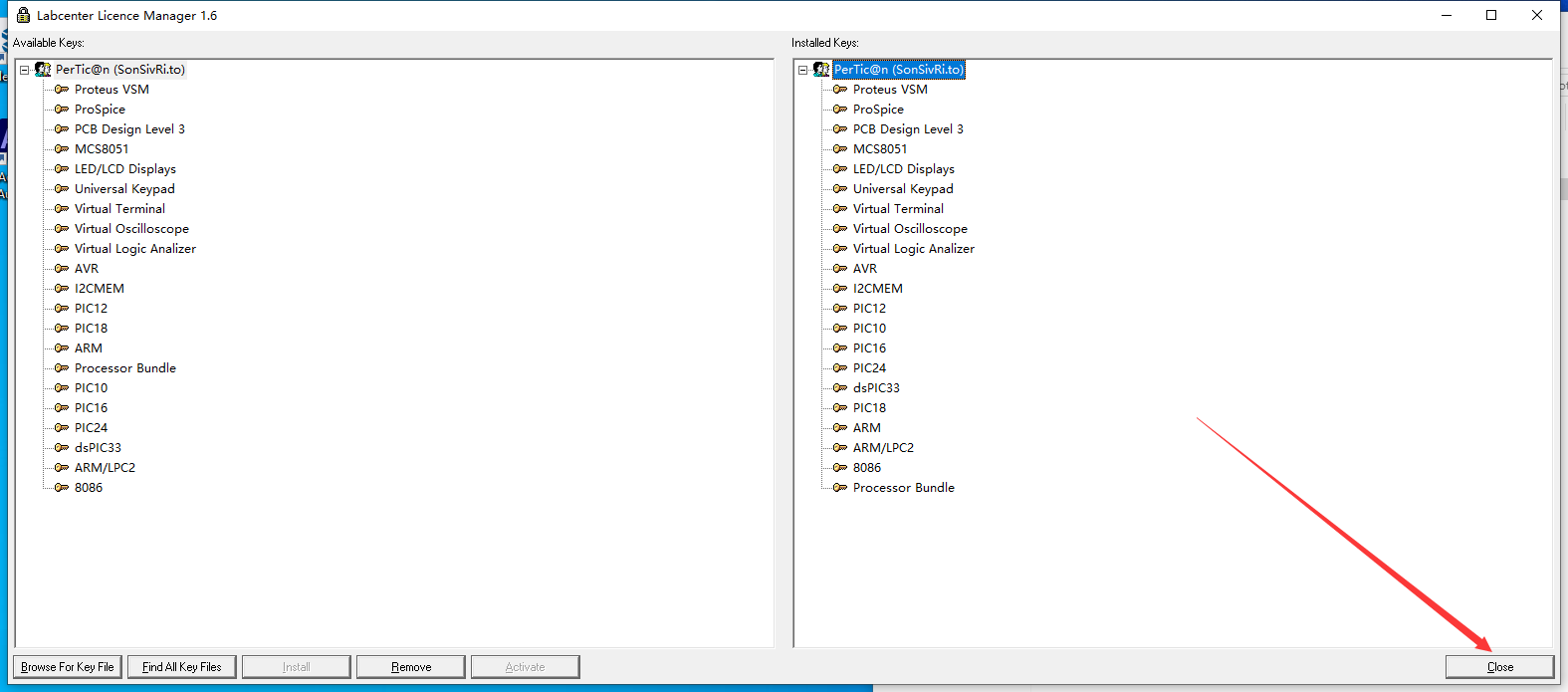The image size is (1568, 692).
Task: Click the user icon of Available Keys root node
Action: tap(43, 70)
